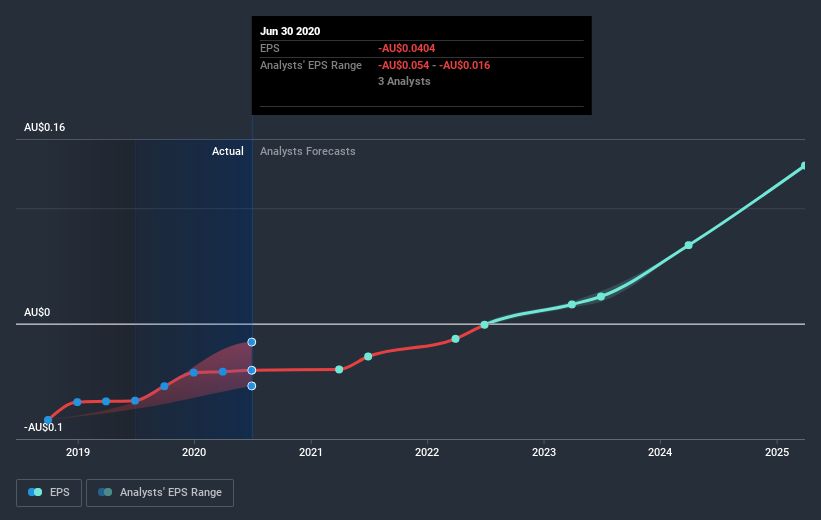The image size is (821, 520).
Task: Click the 2021 x-axis label
Action: pos(310,452)
